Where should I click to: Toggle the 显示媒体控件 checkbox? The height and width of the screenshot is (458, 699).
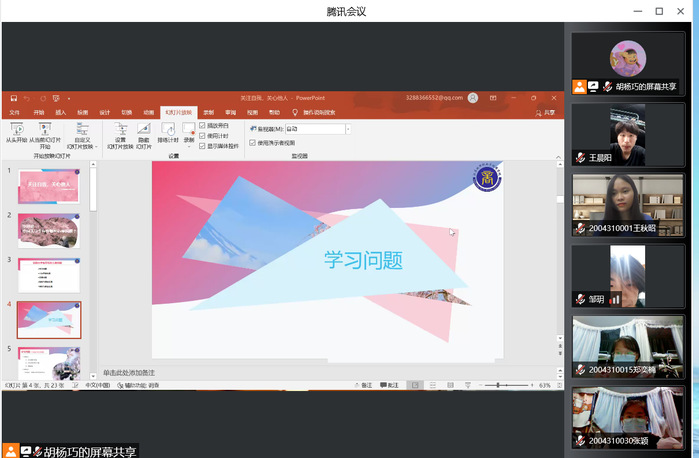[x=202, y=146]
